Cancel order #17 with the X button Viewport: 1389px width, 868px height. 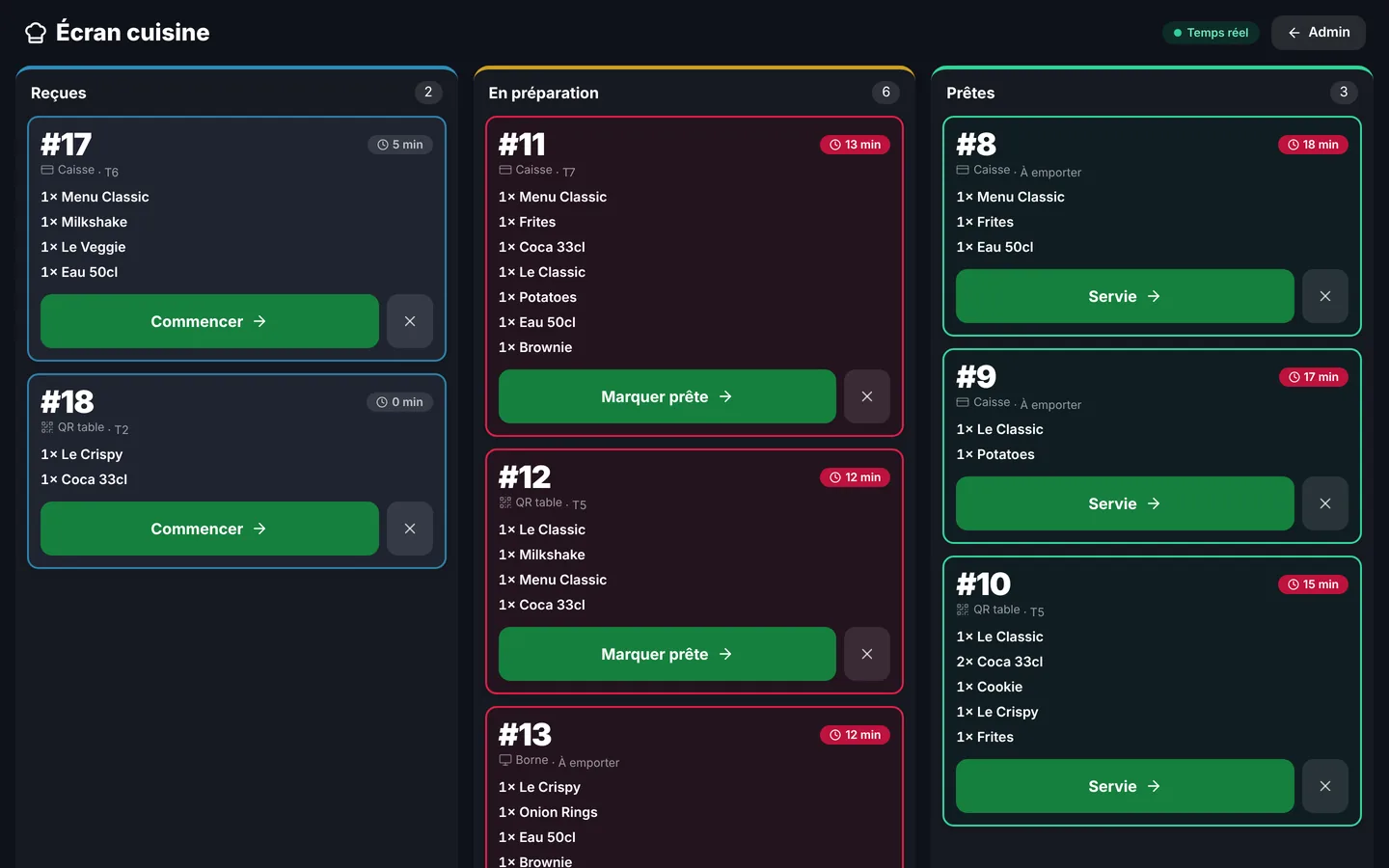pos(410,321)
